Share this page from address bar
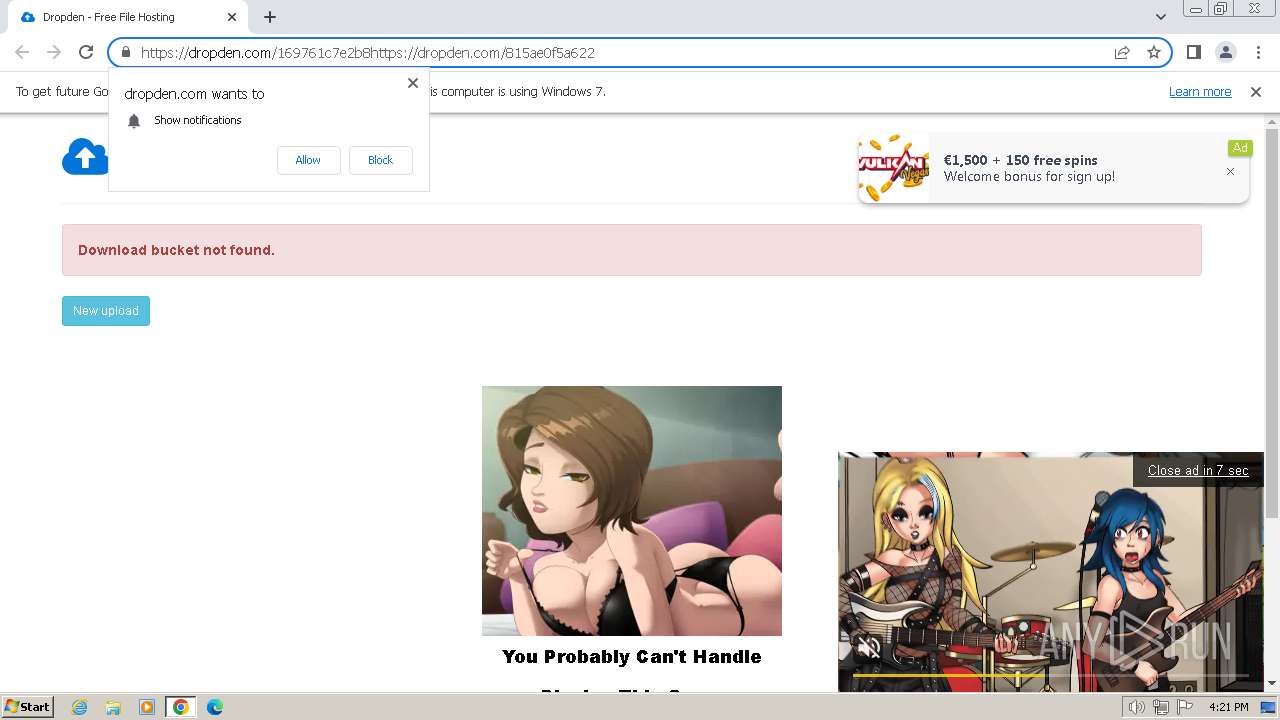Image resolution: width=1280 pixels, height=720 pixels. [1122, 52]
